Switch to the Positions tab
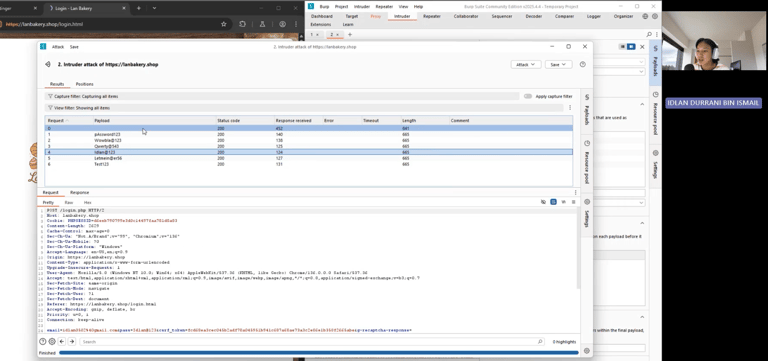768x361 pixels. [84, 84]
